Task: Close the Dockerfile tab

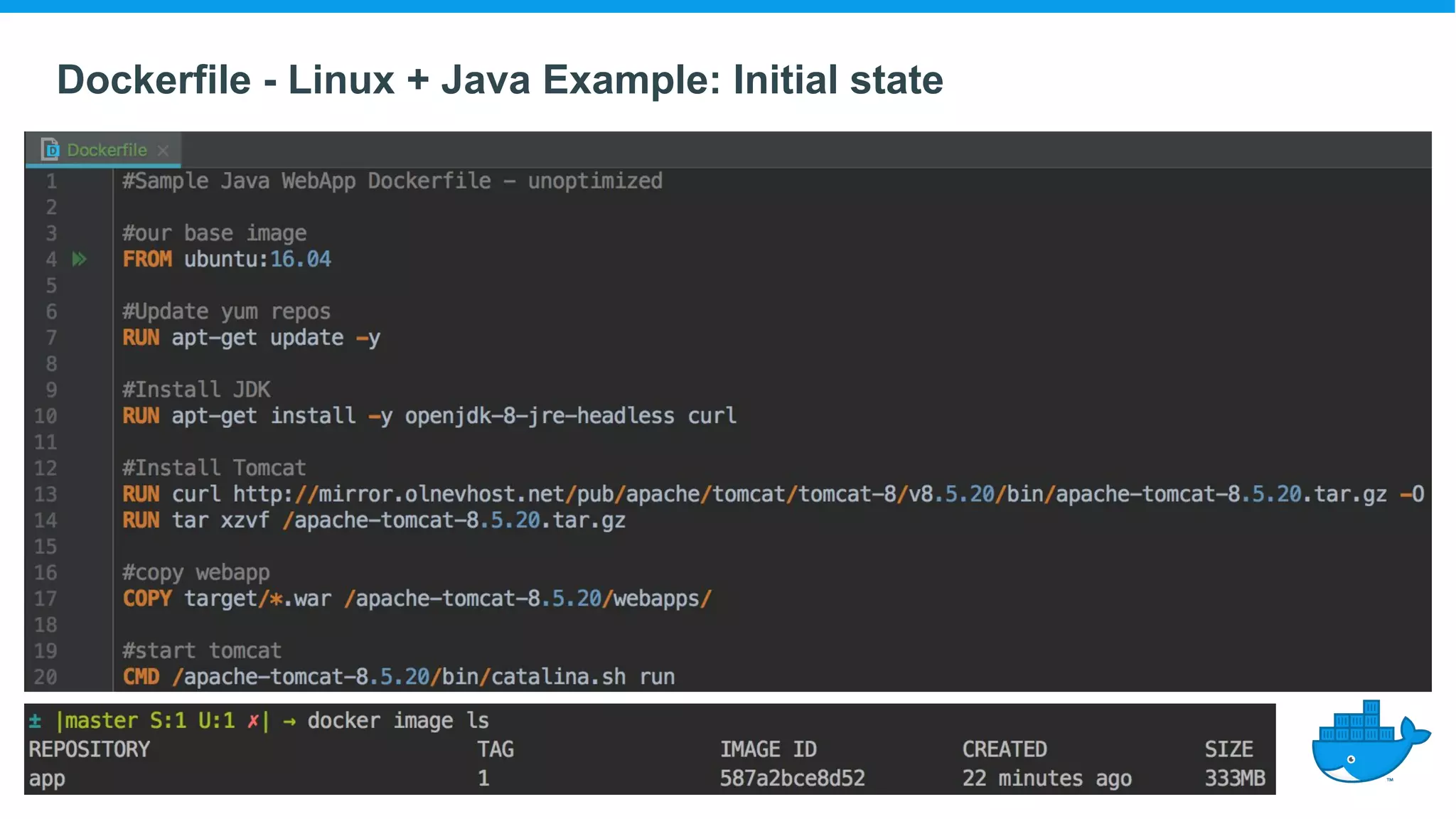Action: point(163,151)
